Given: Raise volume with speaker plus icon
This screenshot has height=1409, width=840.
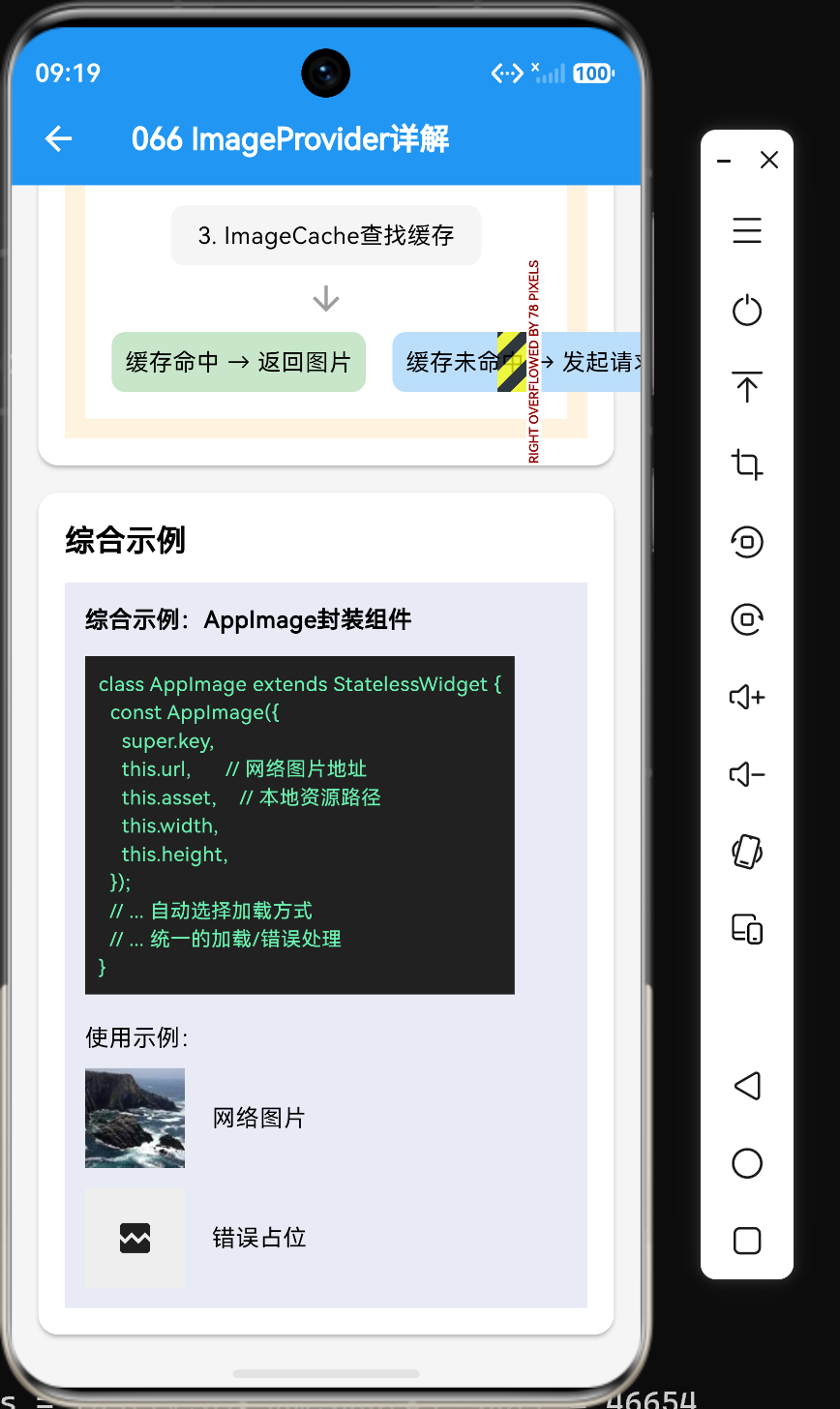Looking at the screenshot, I should (747, 697).
